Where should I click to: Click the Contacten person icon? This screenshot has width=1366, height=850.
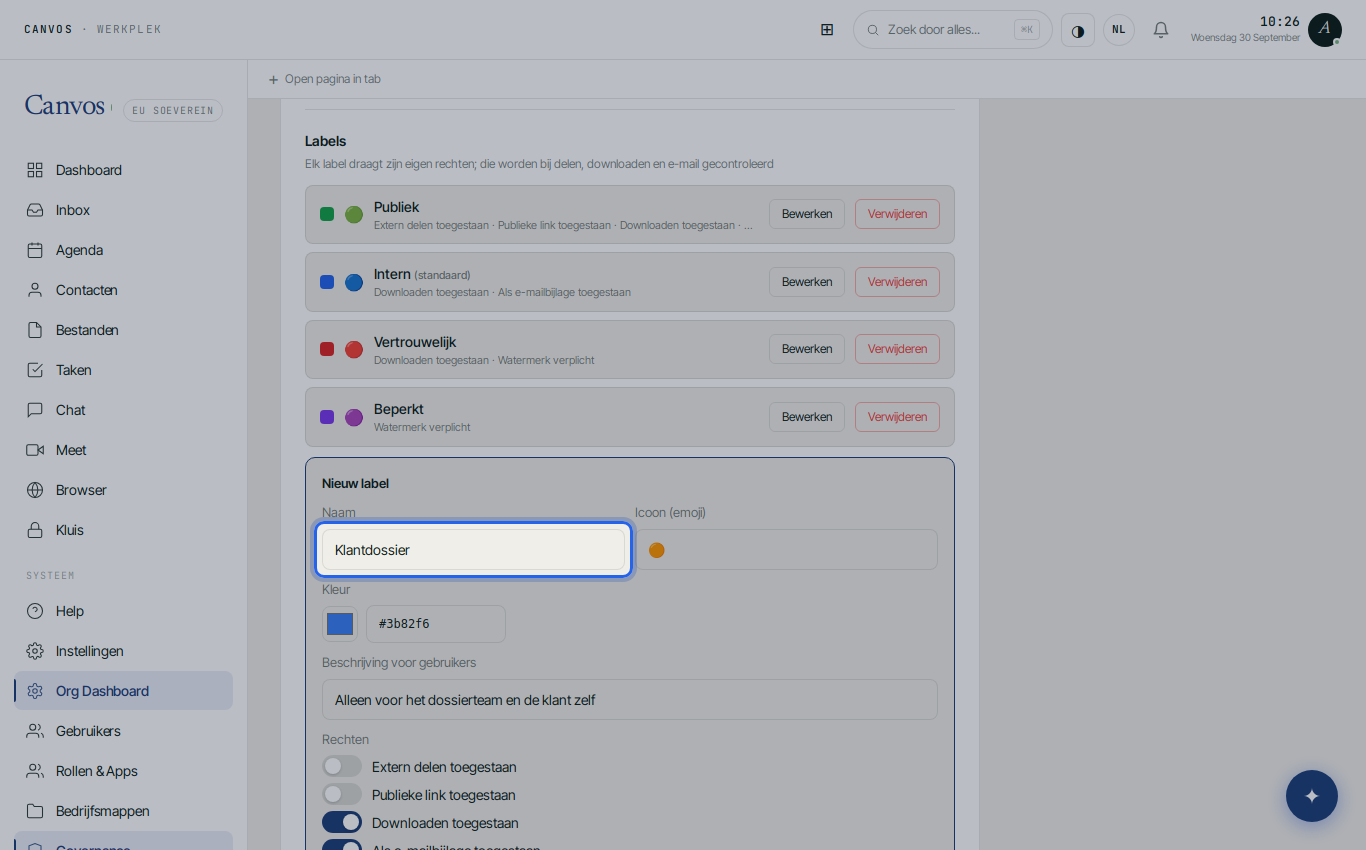click(x=35, y=290)
